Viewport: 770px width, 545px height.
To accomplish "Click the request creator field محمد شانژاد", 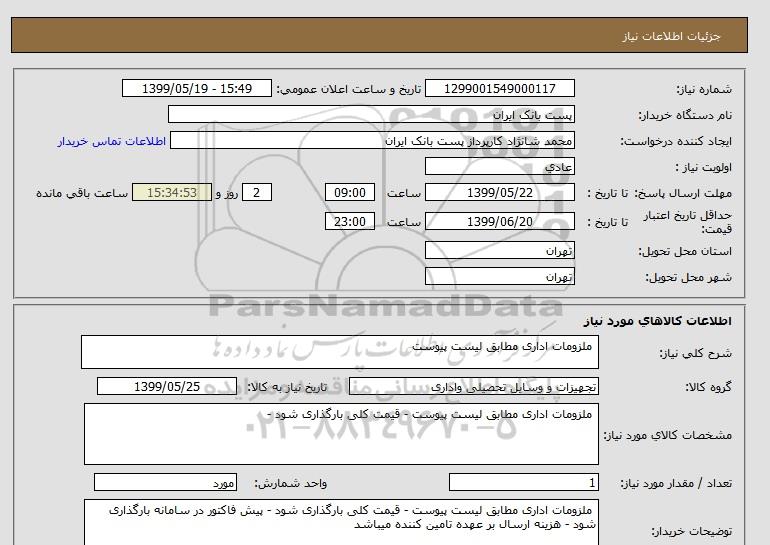I will [372, 140].
